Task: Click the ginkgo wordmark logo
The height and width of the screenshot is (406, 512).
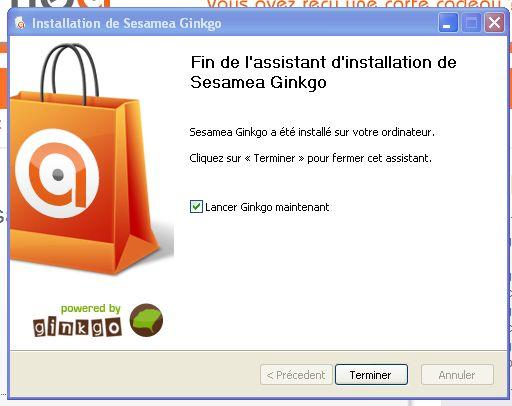Action: 77,327
